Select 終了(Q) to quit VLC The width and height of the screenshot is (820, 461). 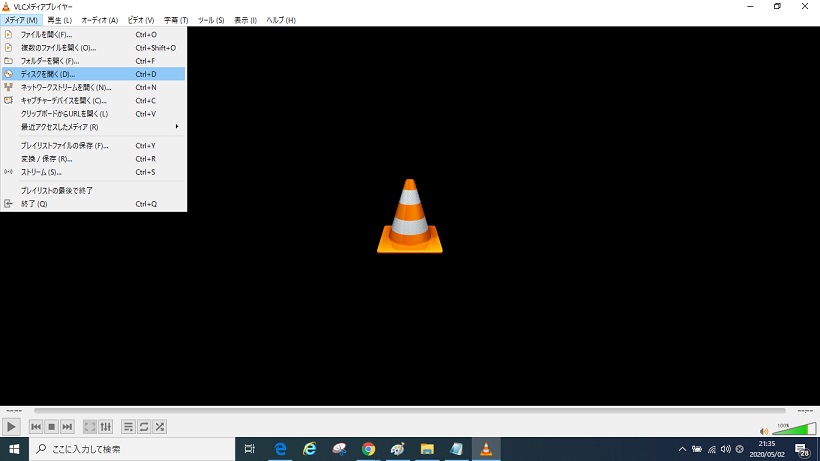94,204
